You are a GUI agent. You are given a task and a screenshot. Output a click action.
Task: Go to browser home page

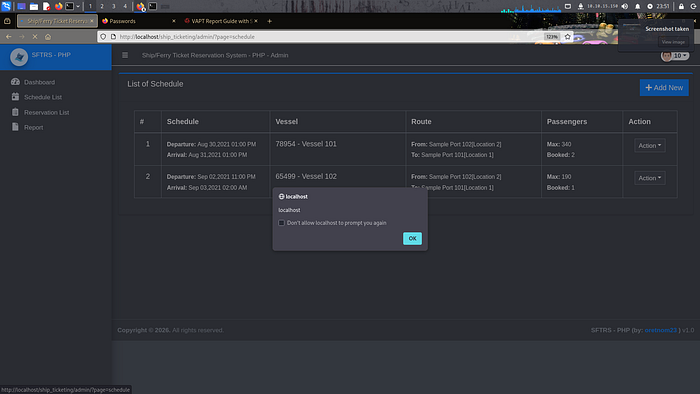[x=48, y=37]
